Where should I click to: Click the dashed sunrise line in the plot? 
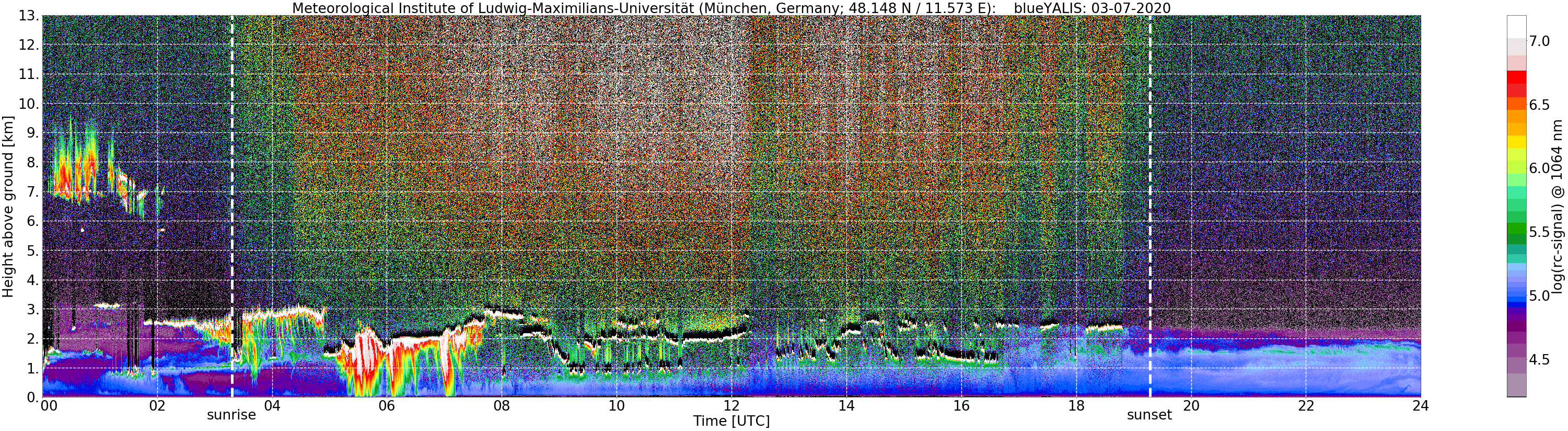232,206
